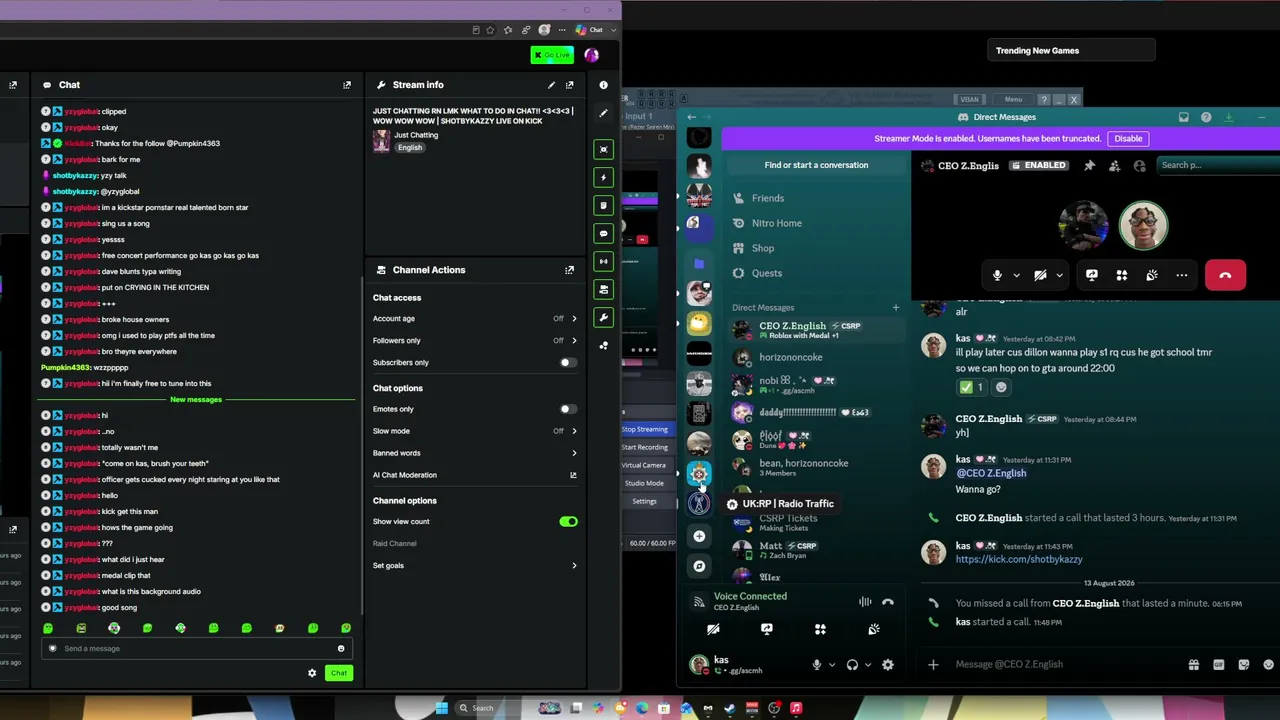The width and height of the screenshot is (1280, 720).
Task: Pop out the Chat panel
Action: (x=347, y=85)
